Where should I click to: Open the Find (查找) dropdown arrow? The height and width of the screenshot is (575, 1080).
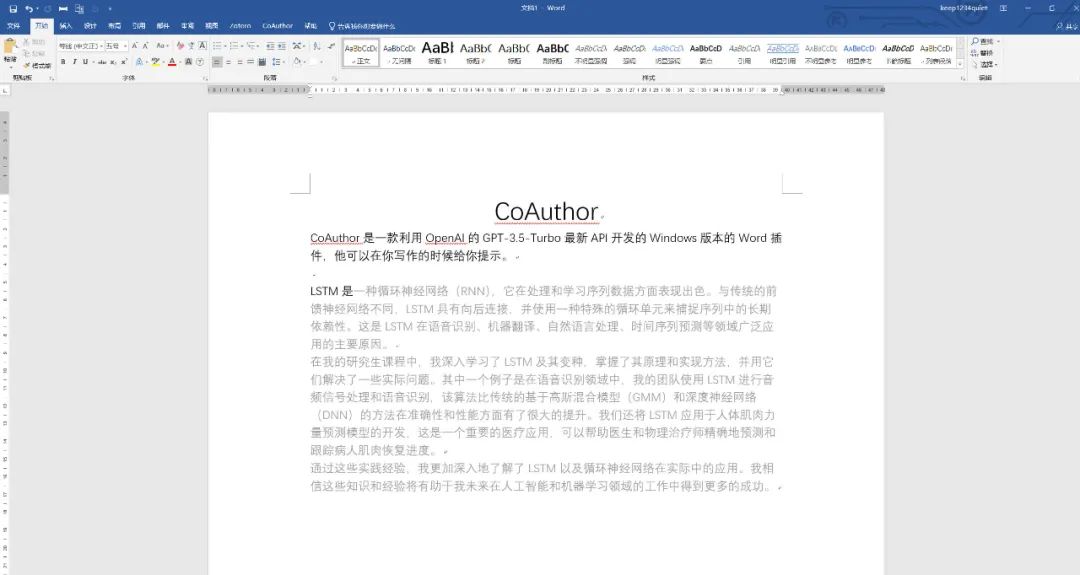click(998, 41)
